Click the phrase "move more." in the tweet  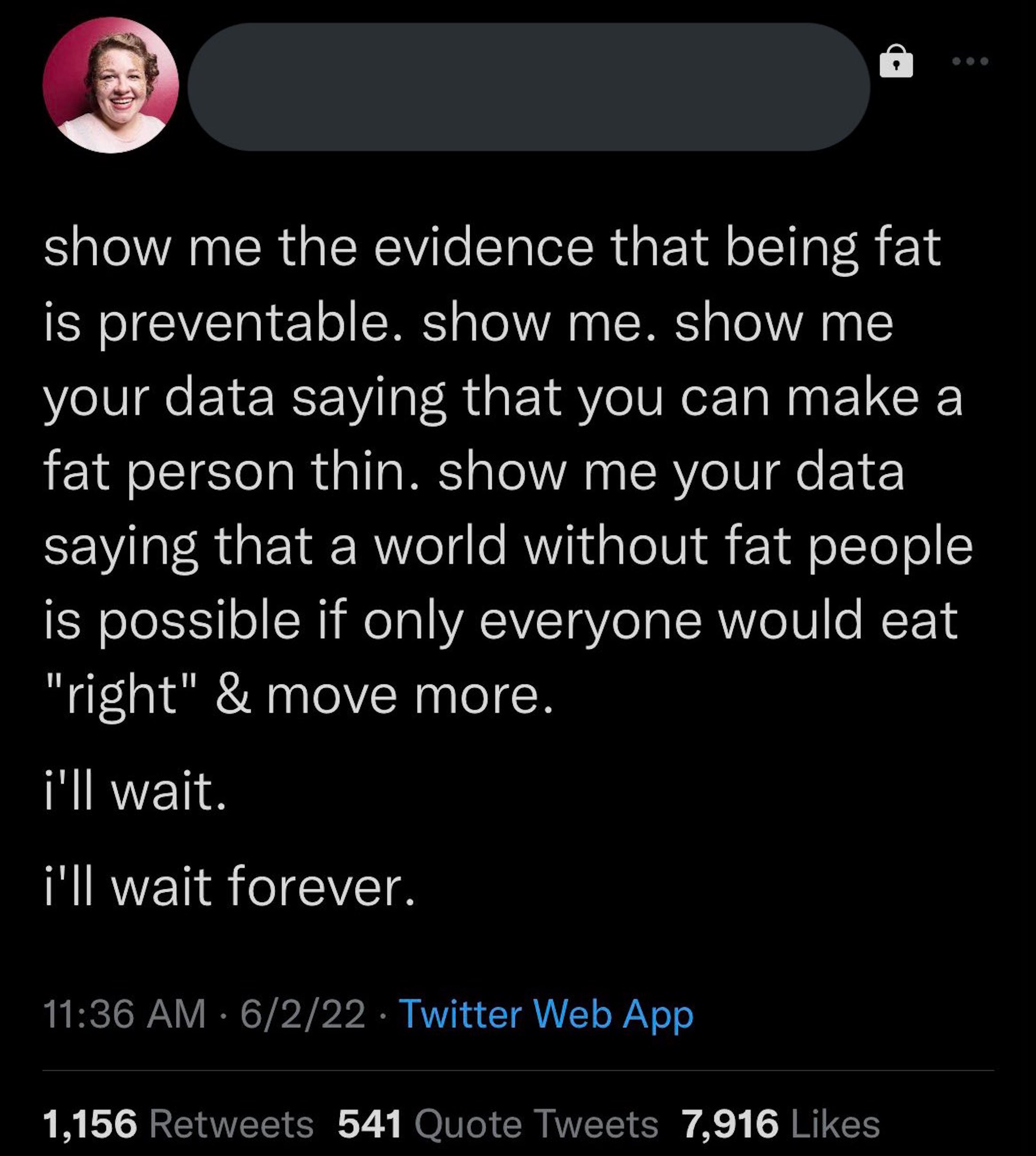(410, 695)
